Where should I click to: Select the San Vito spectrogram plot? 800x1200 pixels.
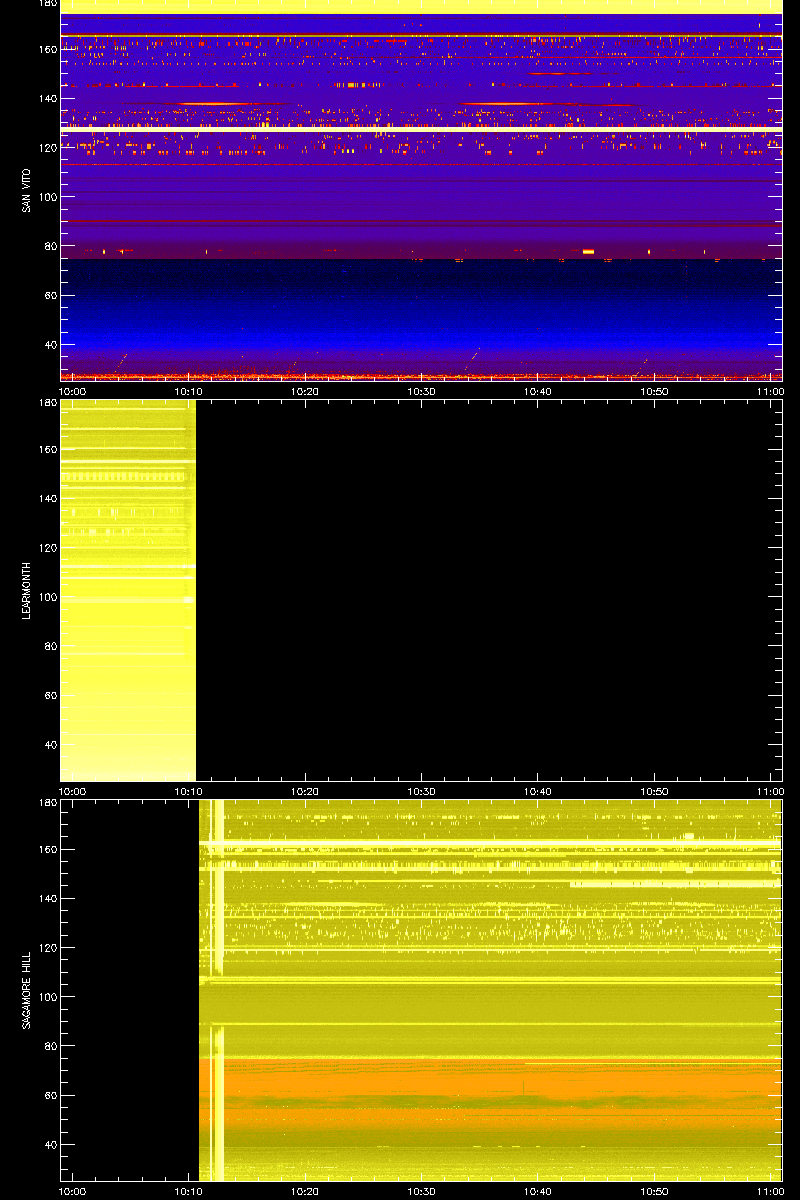(x=421, y=190)
